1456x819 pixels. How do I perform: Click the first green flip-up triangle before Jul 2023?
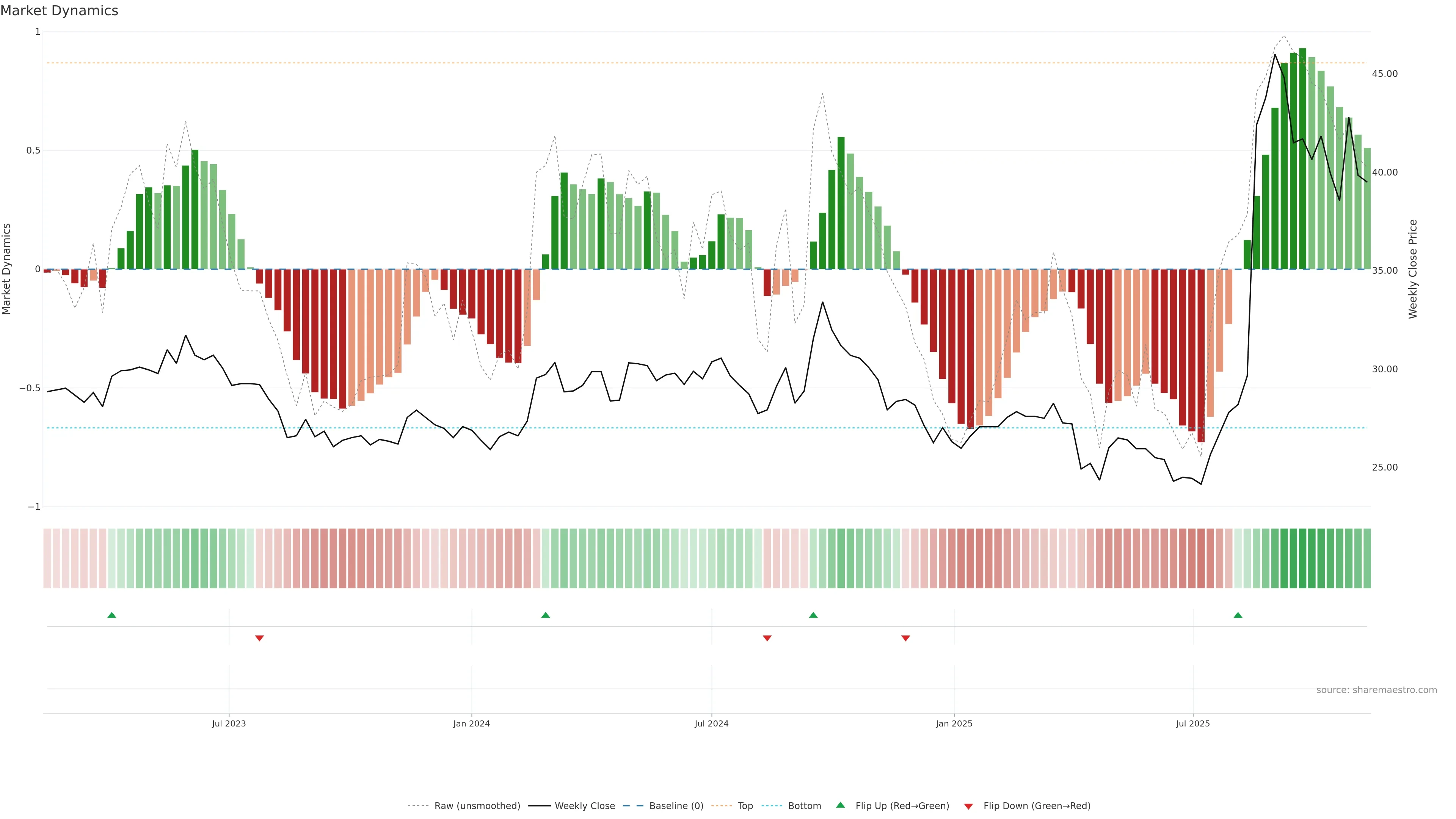coord(112,615)
